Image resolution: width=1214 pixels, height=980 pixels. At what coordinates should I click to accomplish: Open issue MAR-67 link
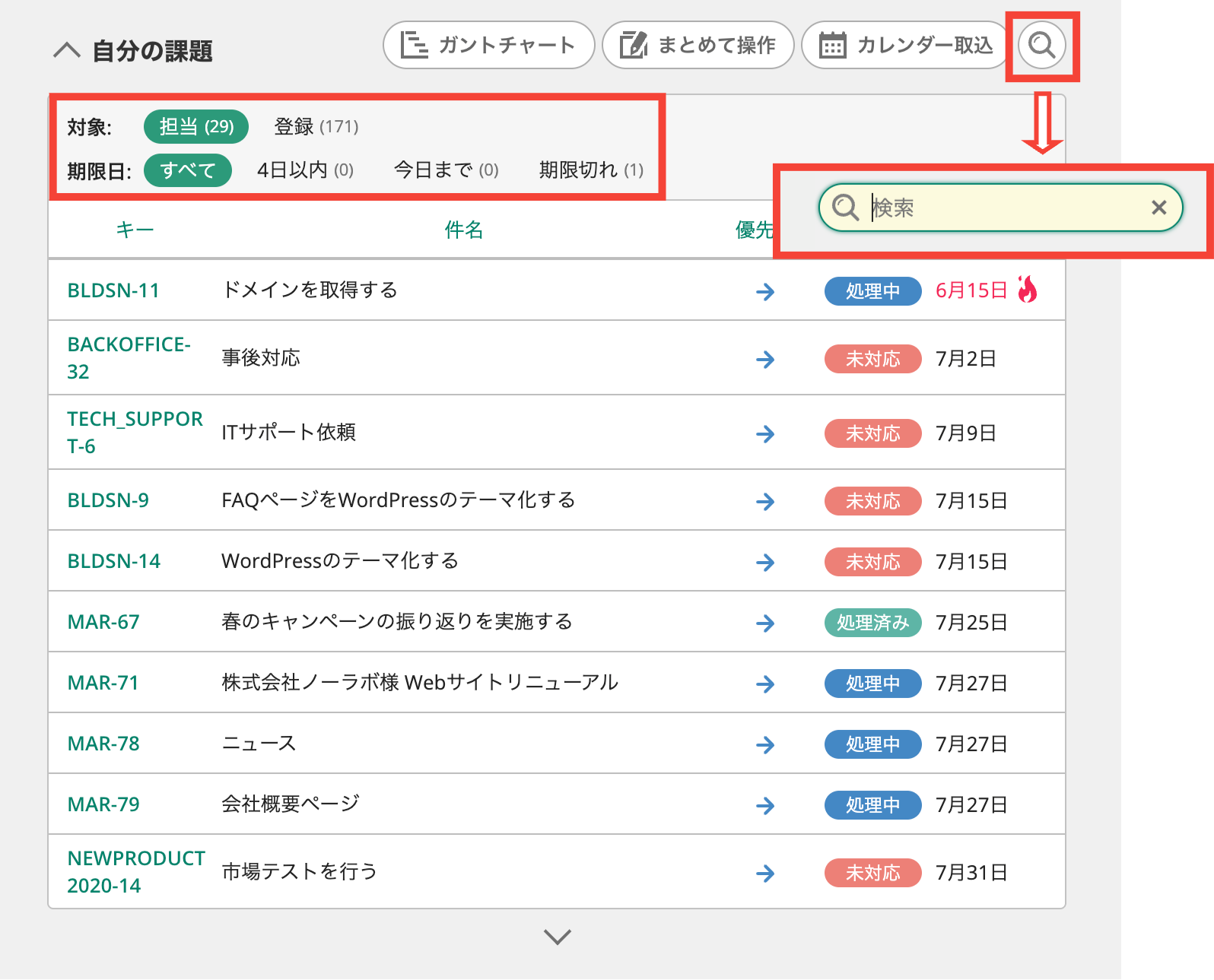pos(103,622)
